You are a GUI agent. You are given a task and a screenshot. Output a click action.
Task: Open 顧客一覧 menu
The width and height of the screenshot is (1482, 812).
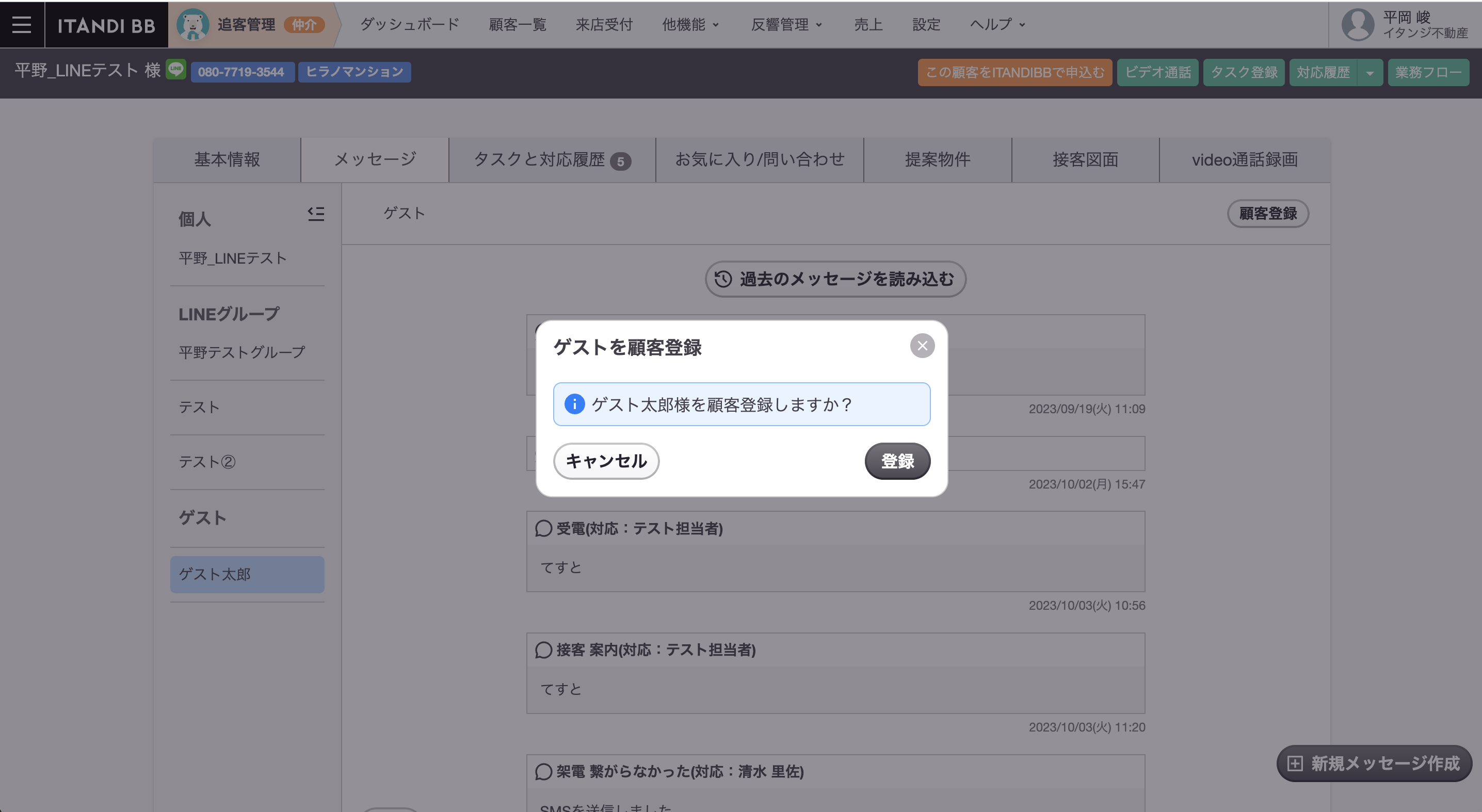click(x=517, y=25)
